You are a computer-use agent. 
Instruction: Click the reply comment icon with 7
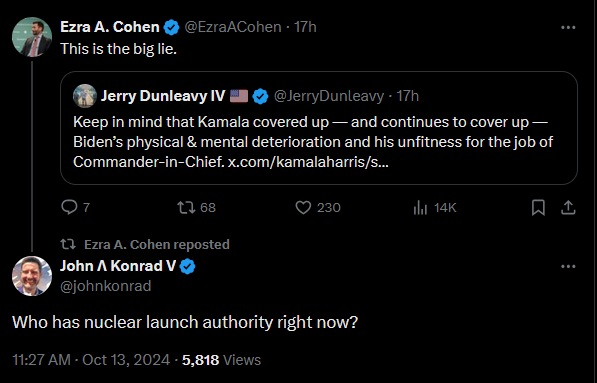pyautogui.click(x=69, y=207)
